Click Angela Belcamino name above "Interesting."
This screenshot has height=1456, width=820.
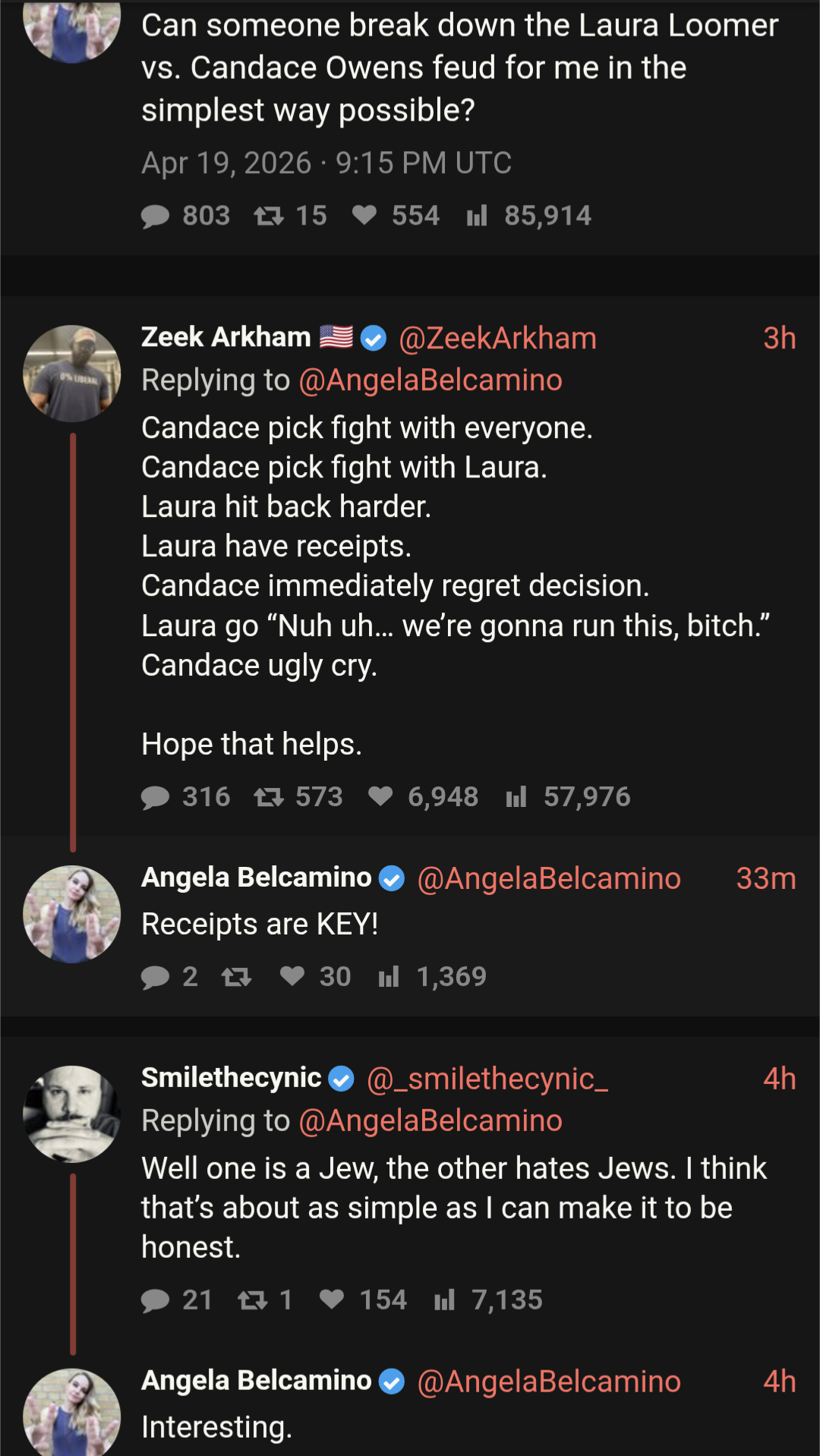(x=256, y=1381)
